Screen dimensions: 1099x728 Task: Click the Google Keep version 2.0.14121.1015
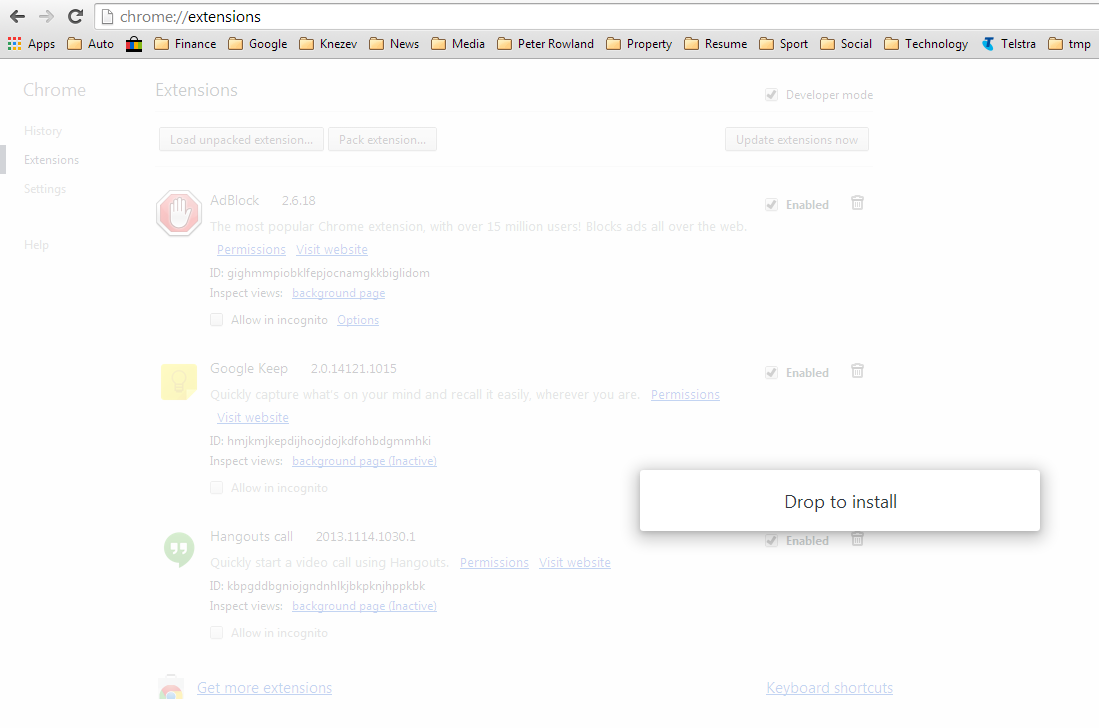353,369
